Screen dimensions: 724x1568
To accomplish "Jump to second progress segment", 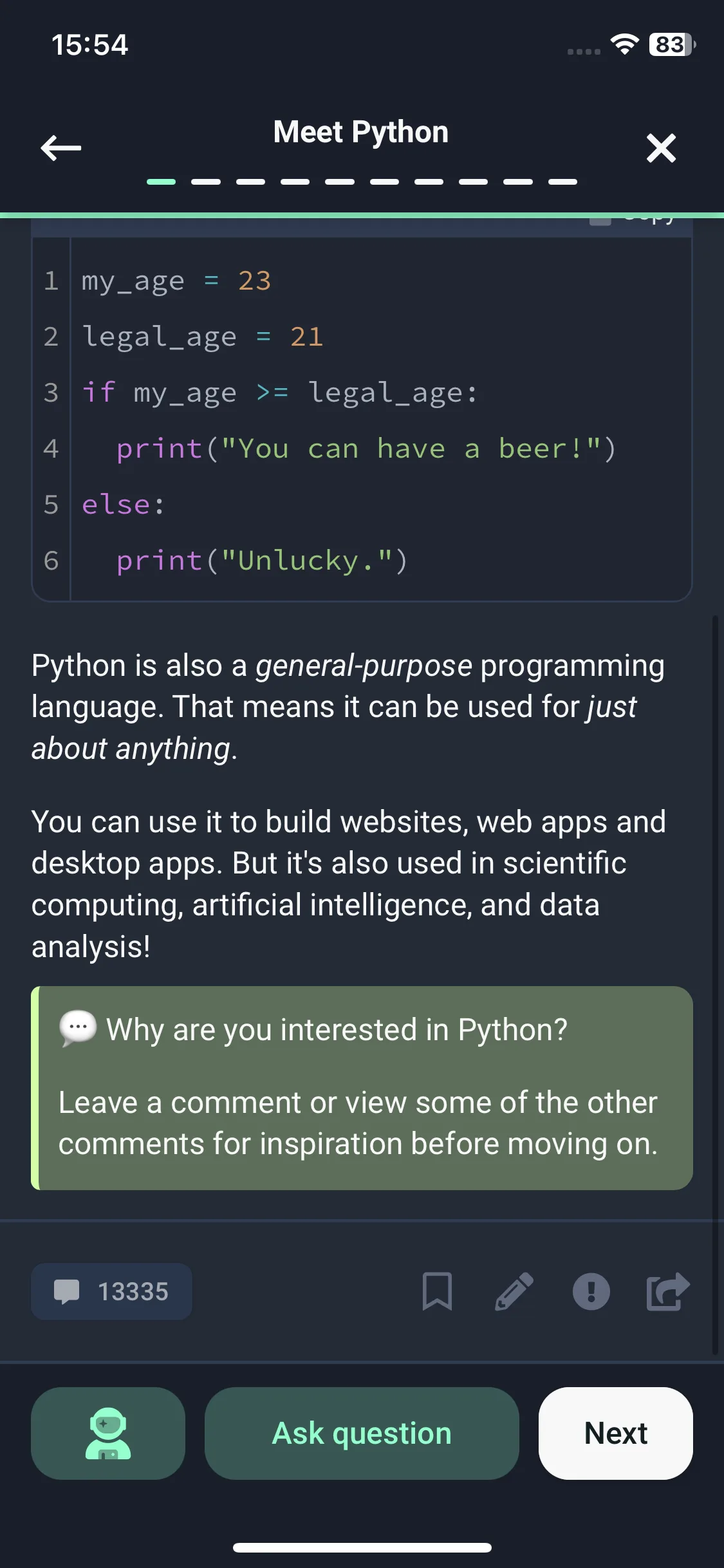I will [x=206, y=182].
